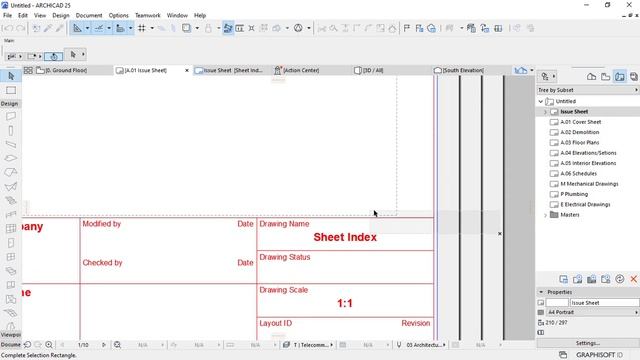Click red X delete icon in Navigator
Screen dimensions: 640x360
coord(633,279)
